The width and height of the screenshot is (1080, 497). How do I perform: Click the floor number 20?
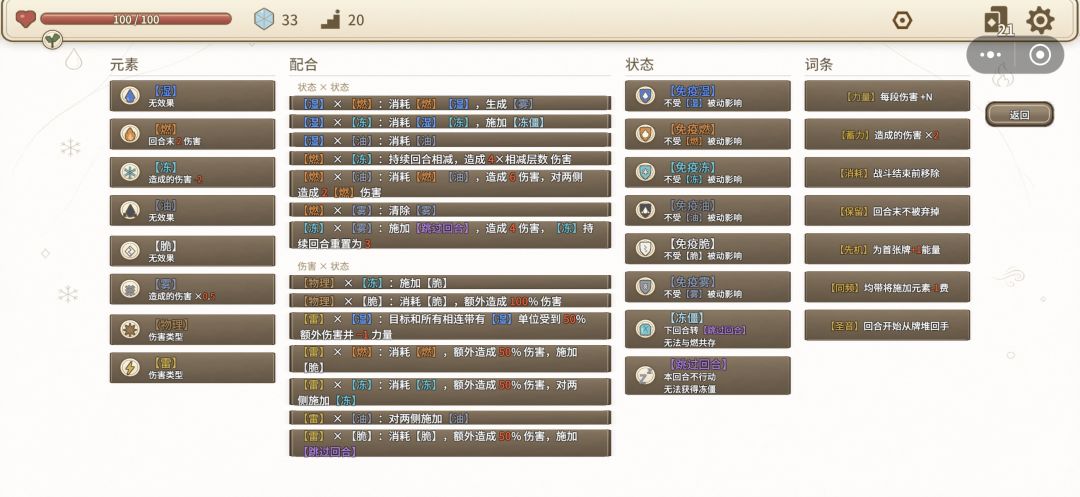(356, 20)
